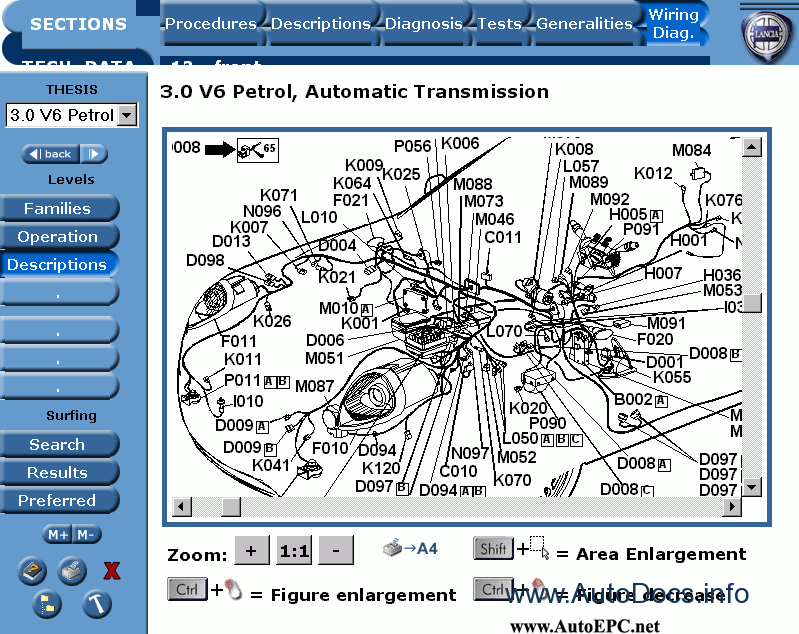799x634 pixels.
Task: Open the Generalities tab
Action: tap(584, 24)
